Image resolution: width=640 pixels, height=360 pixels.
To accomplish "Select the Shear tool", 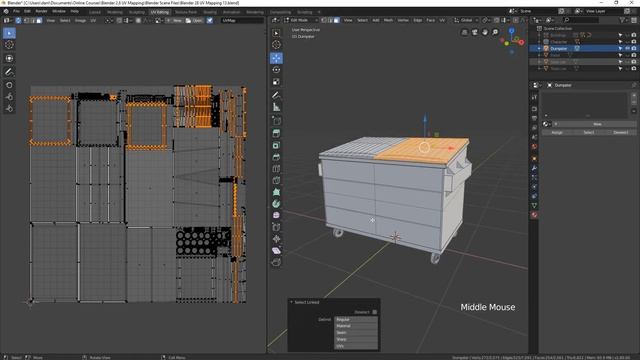I will pyautogui.click(x=276, y=251).
